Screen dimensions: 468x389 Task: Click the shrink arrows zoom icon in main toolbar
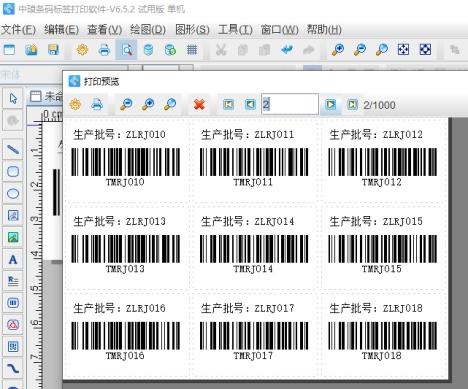click(425, 50)
